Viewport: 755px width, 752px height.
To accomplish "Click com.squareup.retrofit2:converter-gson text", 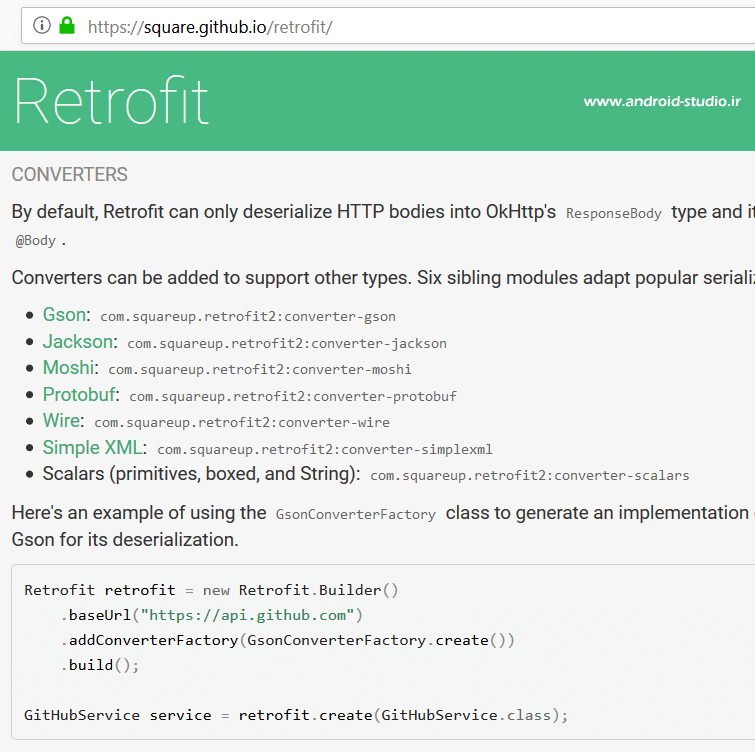I will pyautogui.click(x=248, y=317).
